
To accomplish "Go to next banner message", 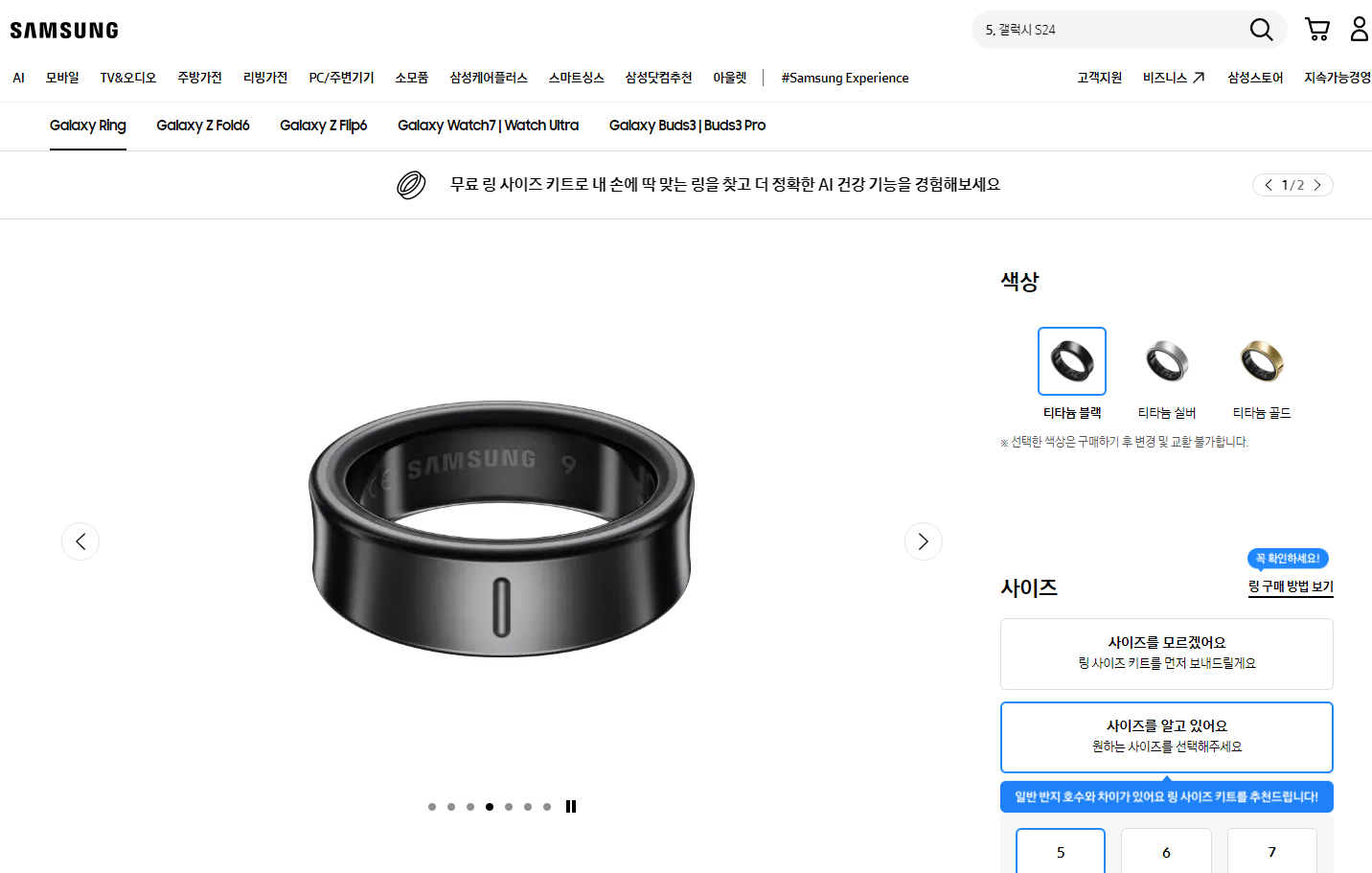I will (1317, 185).
